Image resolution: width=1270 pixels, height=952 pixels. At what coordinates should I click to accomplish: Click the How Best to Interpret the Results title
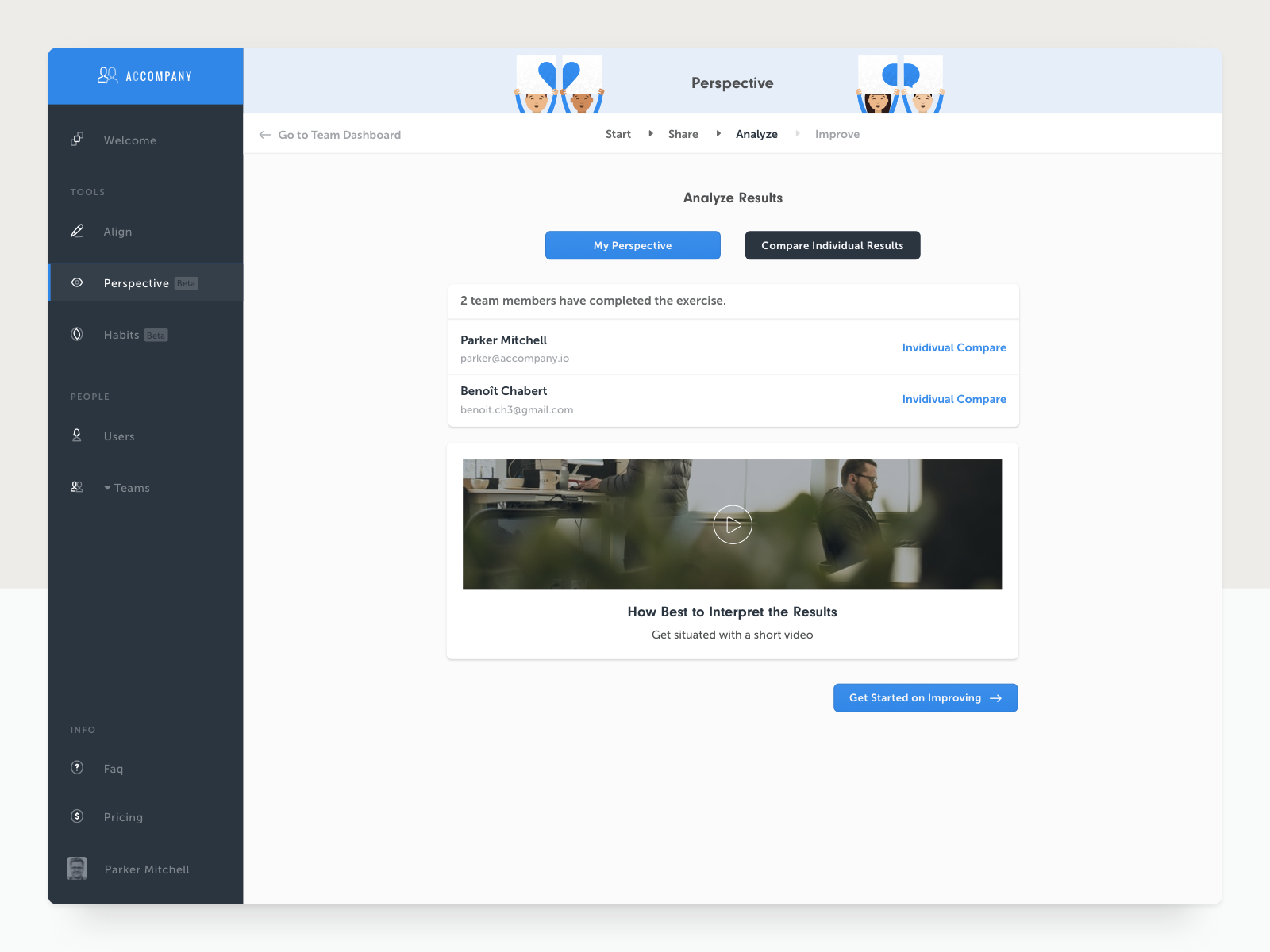pos(733,612)
